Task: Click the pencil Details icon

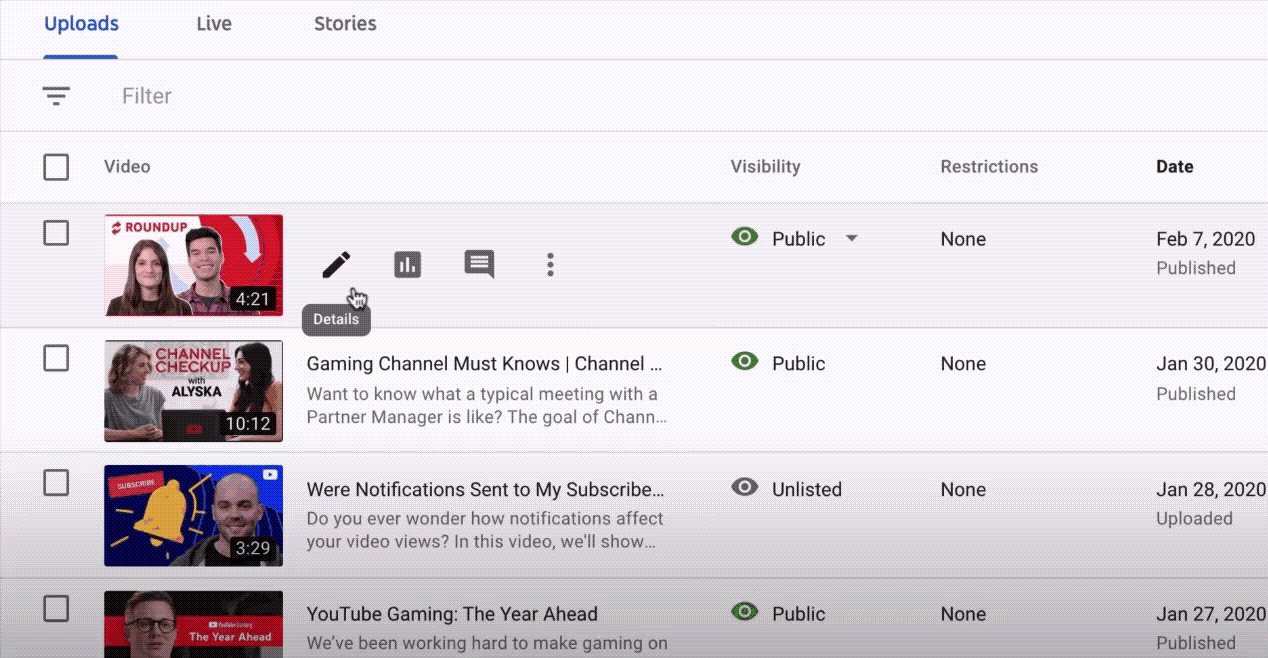Action: pos(336,265)
